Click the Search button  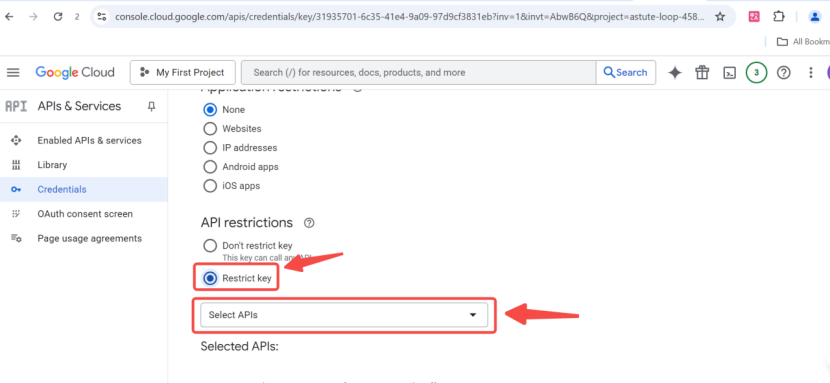pos(626,72)
